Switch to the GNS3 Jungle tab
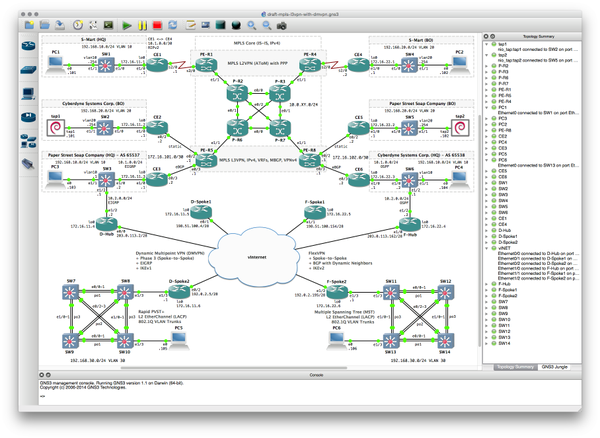600x438 pixels. [x=560, y=367]
